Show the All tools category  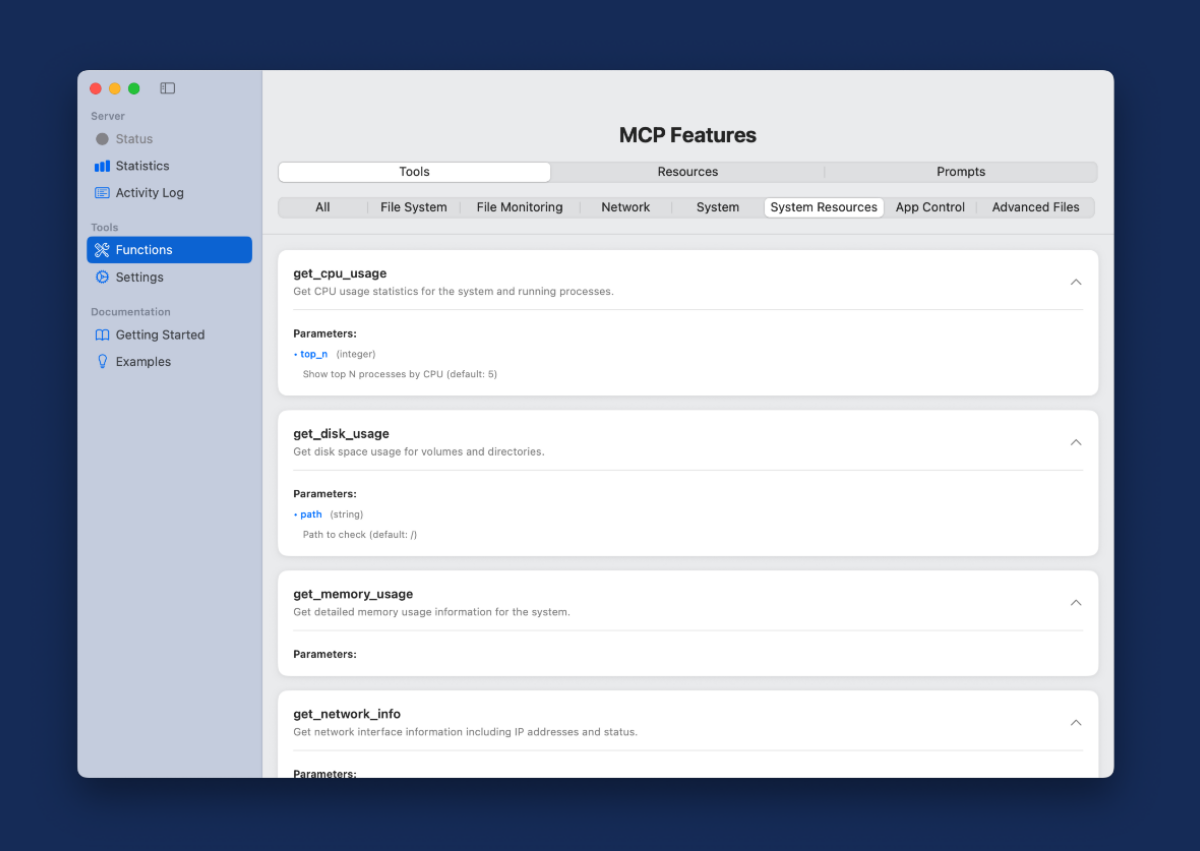click(322, 207)
